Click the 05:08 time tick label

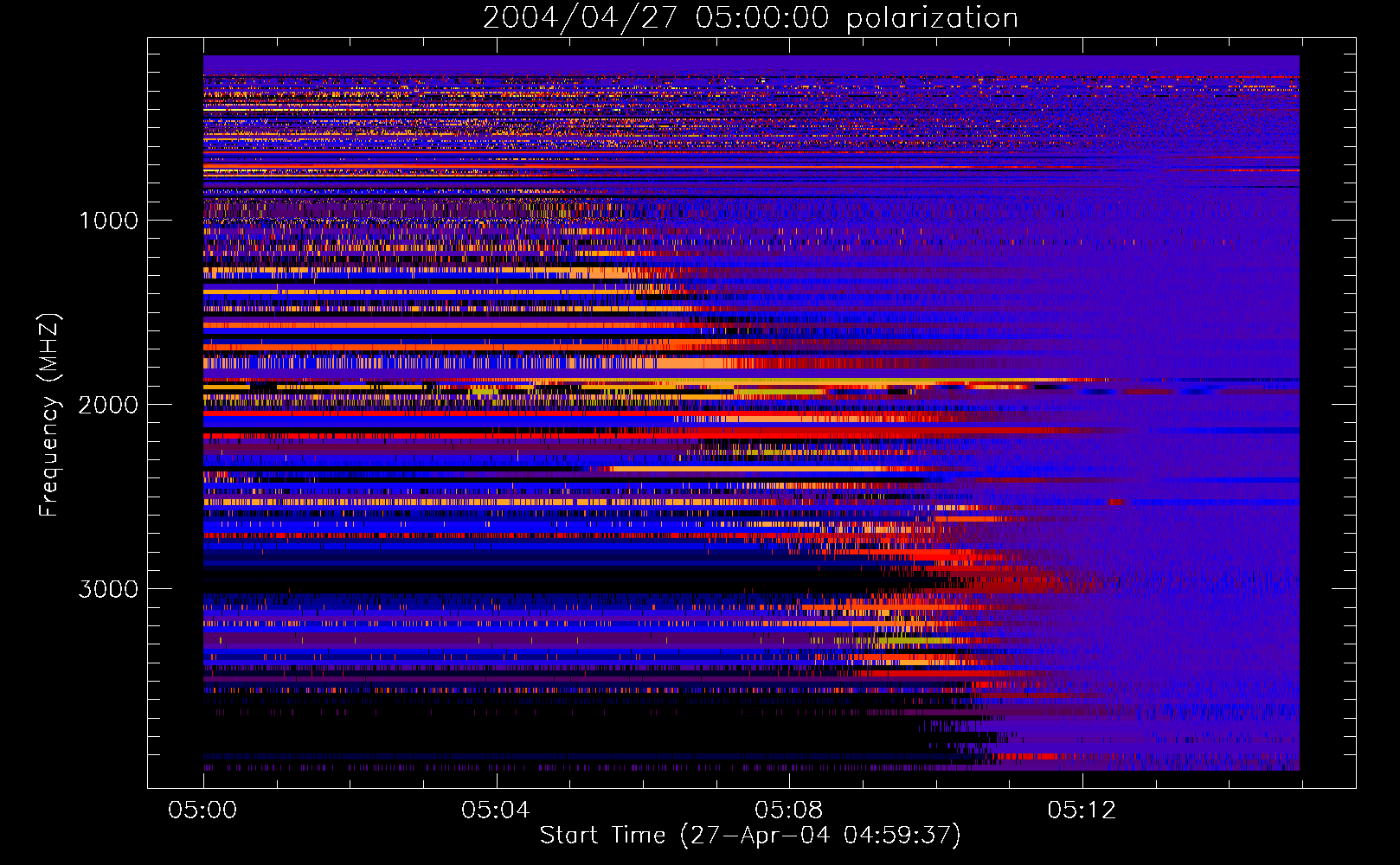click(788, 811)
